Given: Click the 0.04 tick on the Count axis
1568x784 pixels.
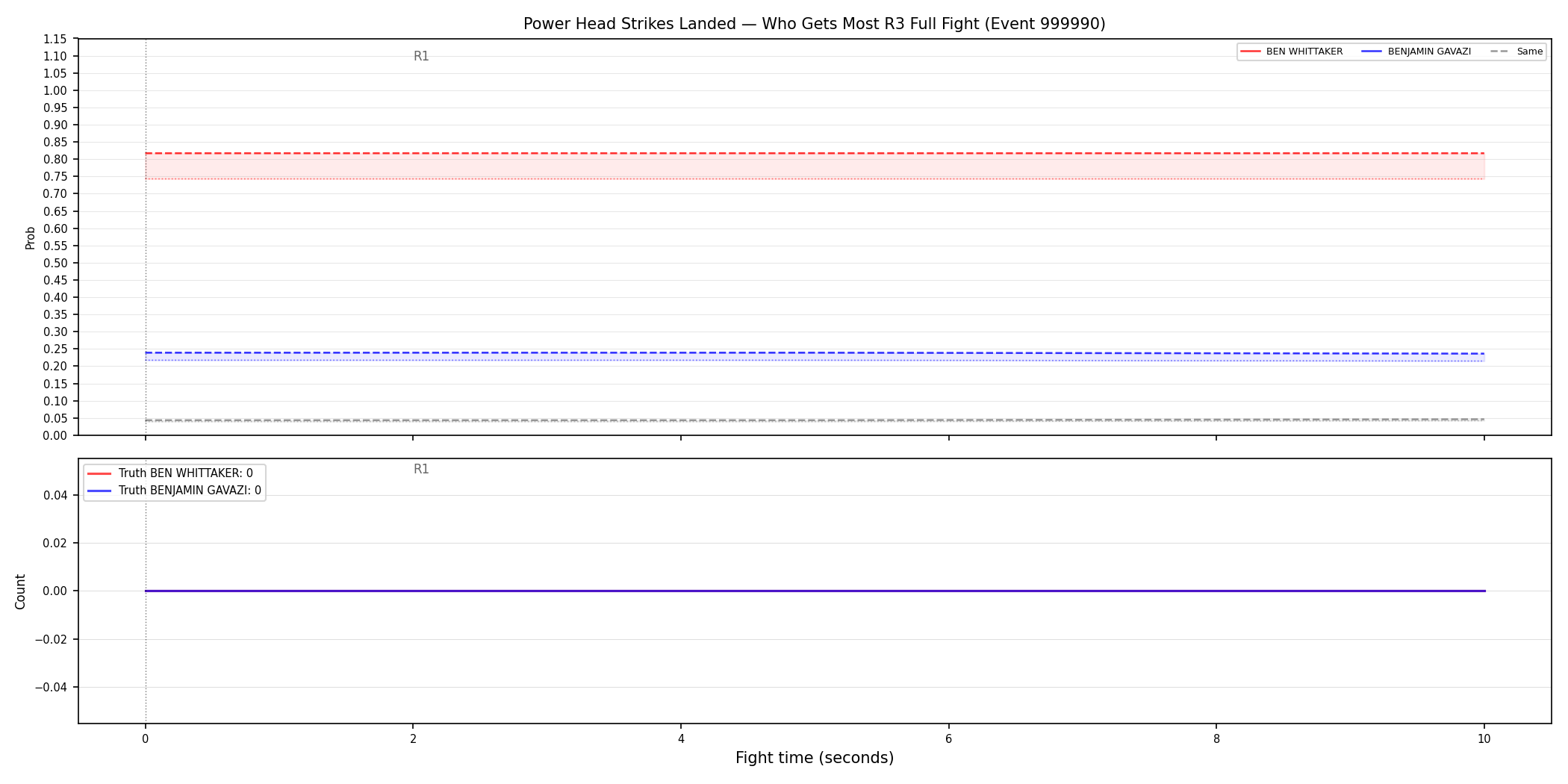Looking at the screenshot, I should point(55,495).
